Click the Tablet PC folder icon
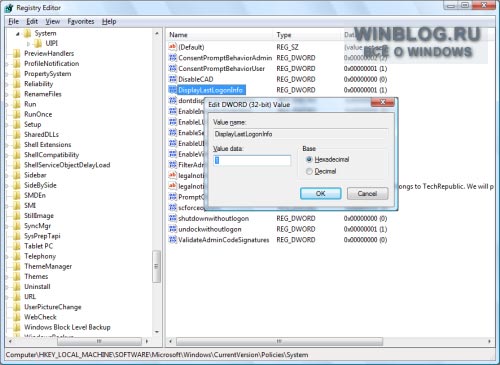The image size is (500, 365). (x=17, y=246)
